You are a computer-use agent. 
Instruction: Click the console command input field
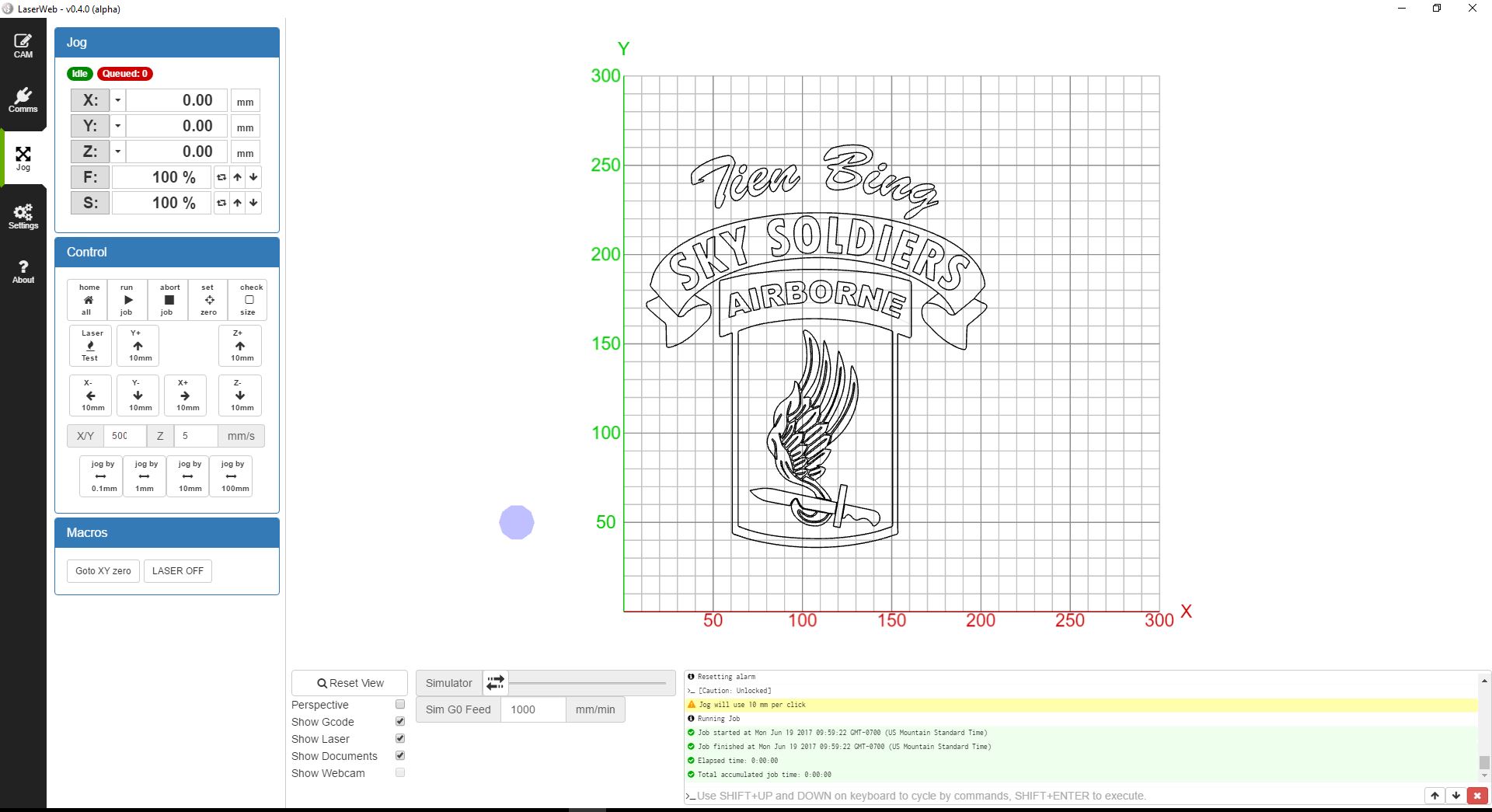(x=1053, y=796)
